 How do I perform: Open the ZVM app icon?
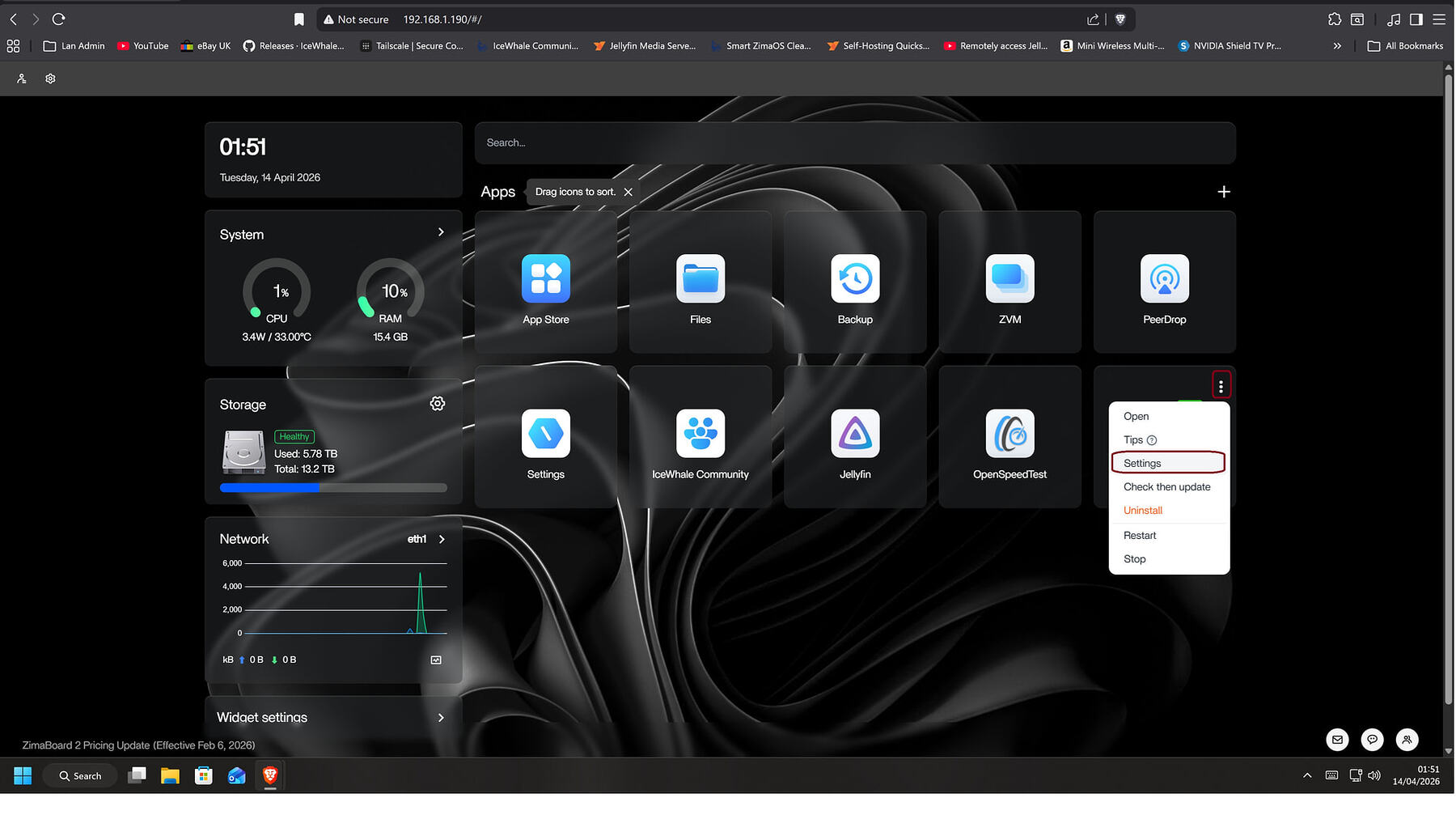pos(1009,279)
